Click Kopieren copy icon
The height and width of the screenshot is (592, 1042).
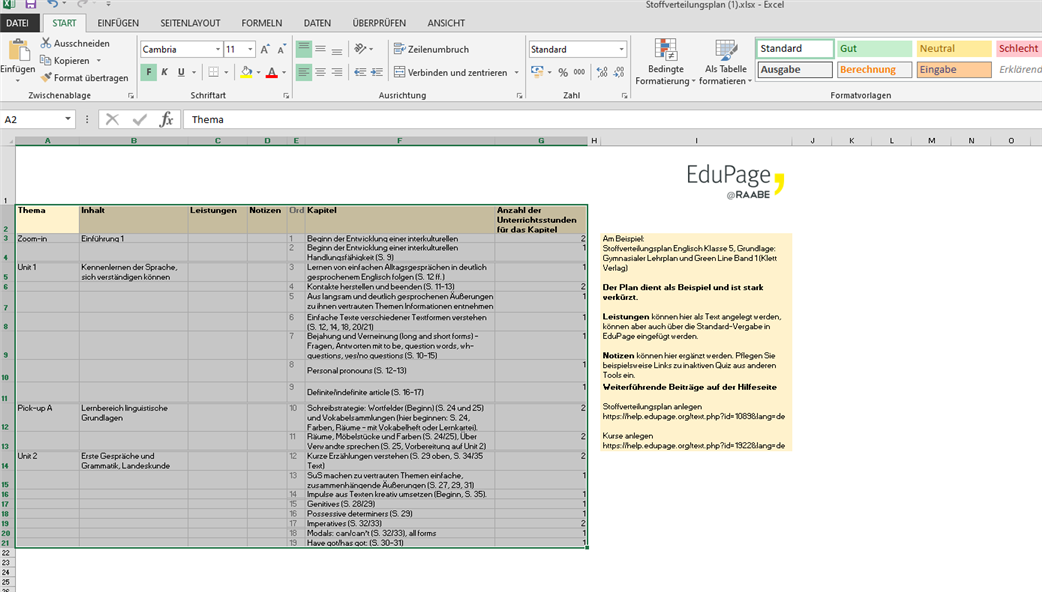46,60
